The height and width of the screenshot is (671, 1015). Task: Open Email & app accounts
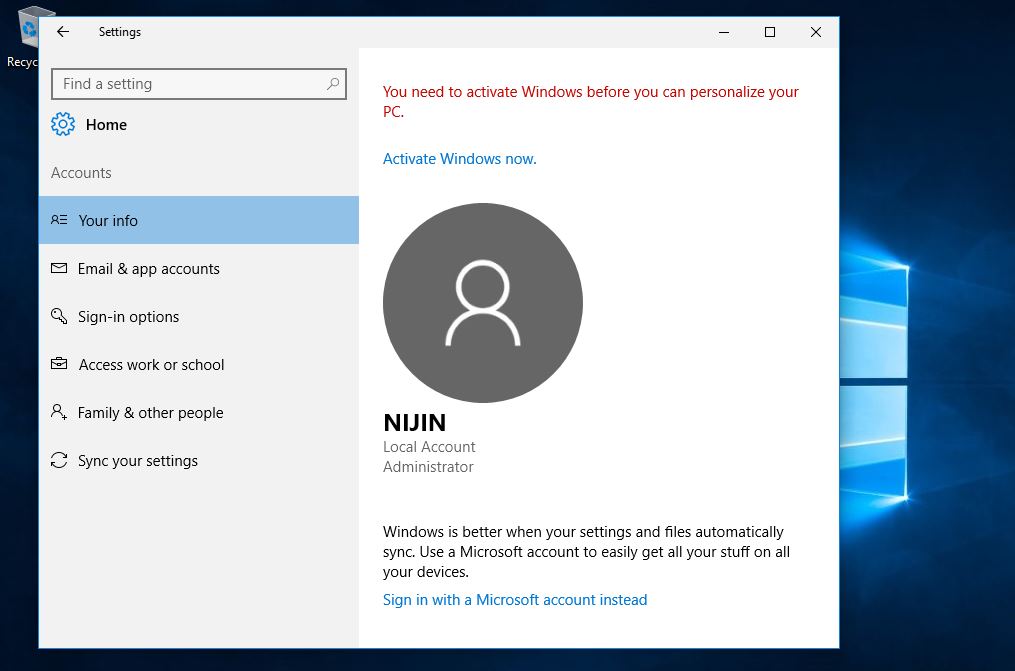(199, 268)
